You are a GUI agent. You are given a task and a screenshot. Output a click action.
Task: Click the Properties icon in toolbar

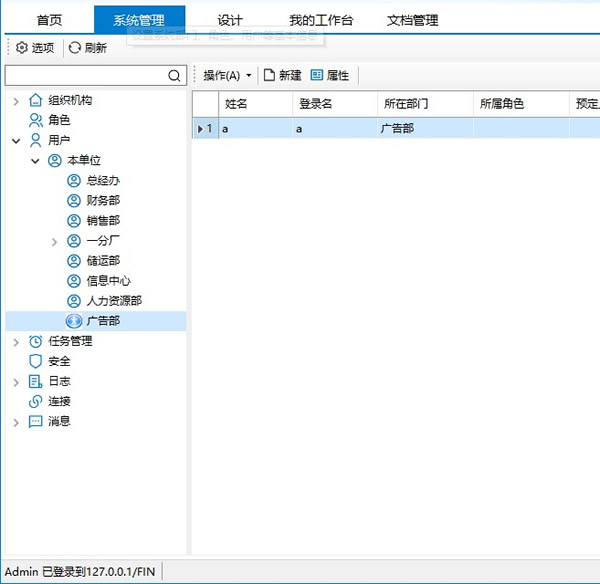[x=317, y=75]
